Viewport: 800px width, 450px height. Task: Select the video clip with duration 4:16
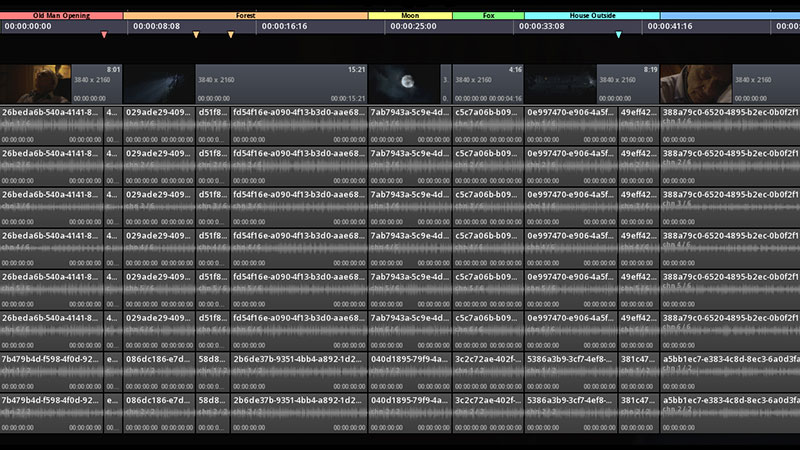click(x=488, y=84)
